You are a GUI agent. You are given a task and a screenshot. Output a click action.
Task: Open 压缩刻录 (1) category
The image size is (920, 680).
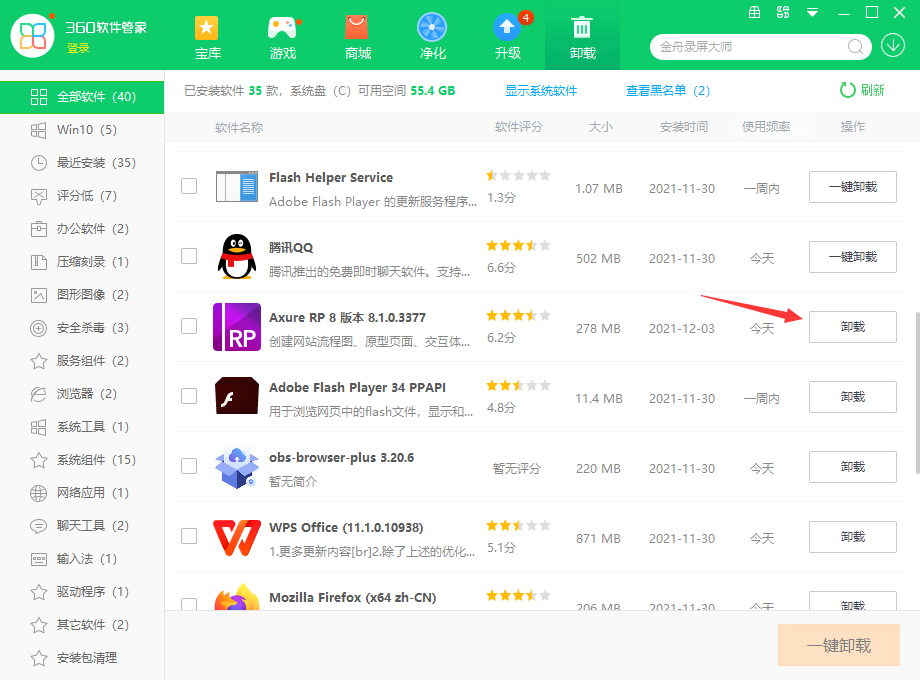pyautogui.click(x=82, y=262)
